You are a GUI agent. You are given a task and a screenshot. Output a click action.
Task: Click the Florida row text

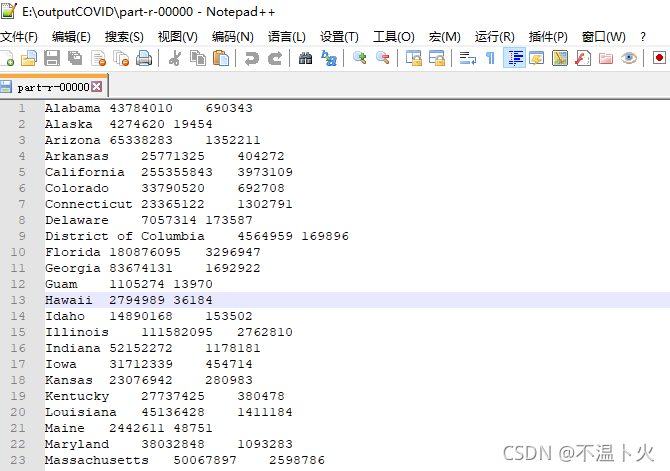click(153, 252)
